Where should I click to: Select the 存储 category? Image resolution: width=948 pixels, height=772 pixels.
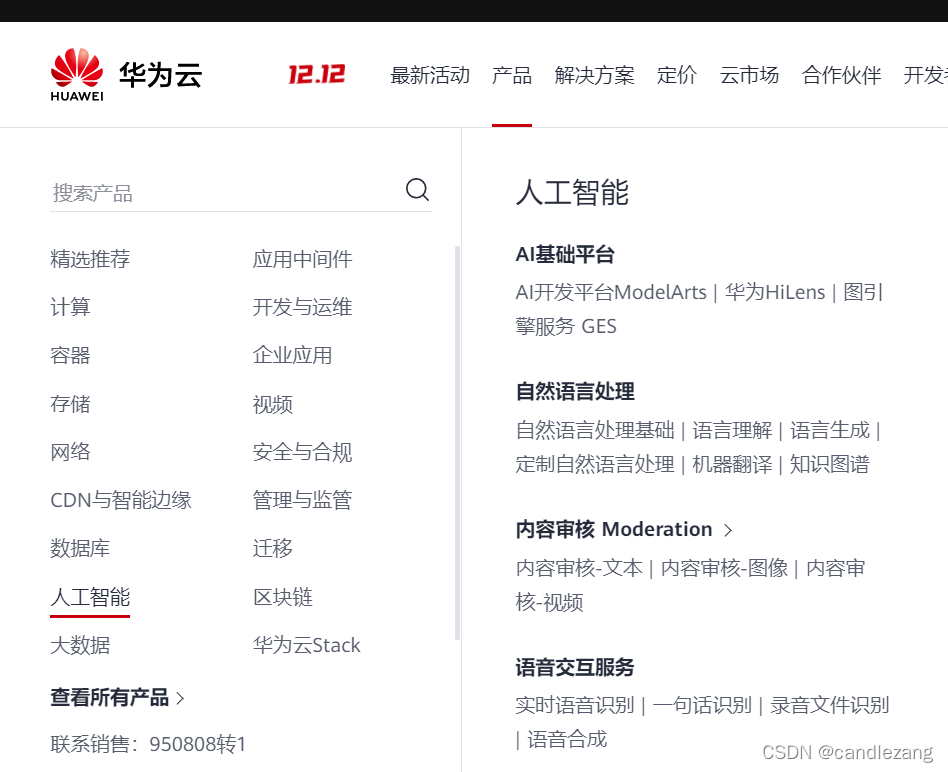tap(70, 403)
